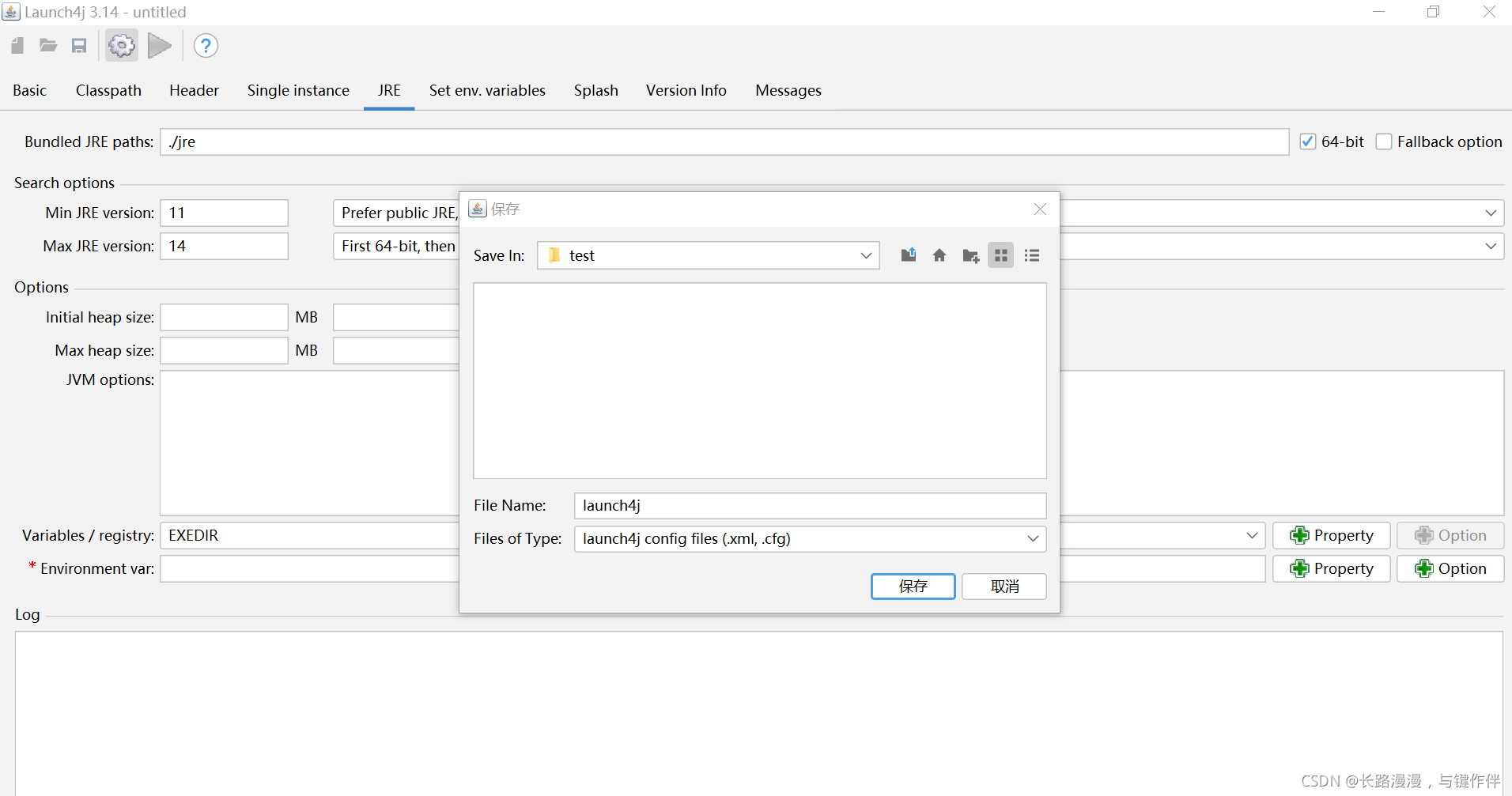Viewport: 1512px width, 796px height.
Task: Switch to the Basic tab
Action: (x=30, y=90)
